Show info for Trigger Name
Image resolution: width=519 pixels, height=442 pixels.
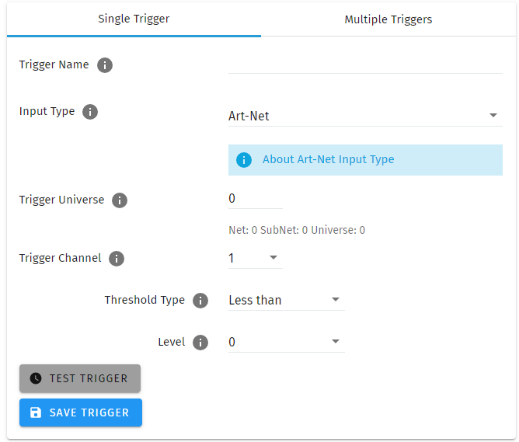(x=105, y=65)
